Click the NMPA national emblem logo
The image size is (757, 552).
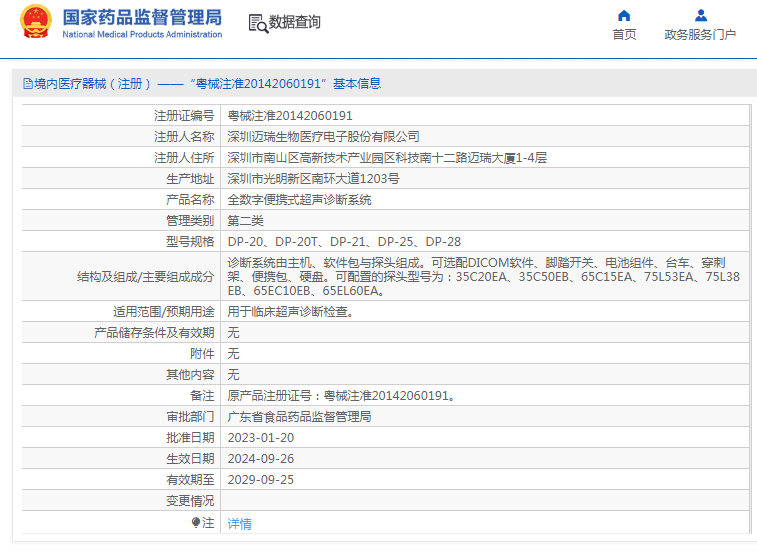tap(35, 22)
